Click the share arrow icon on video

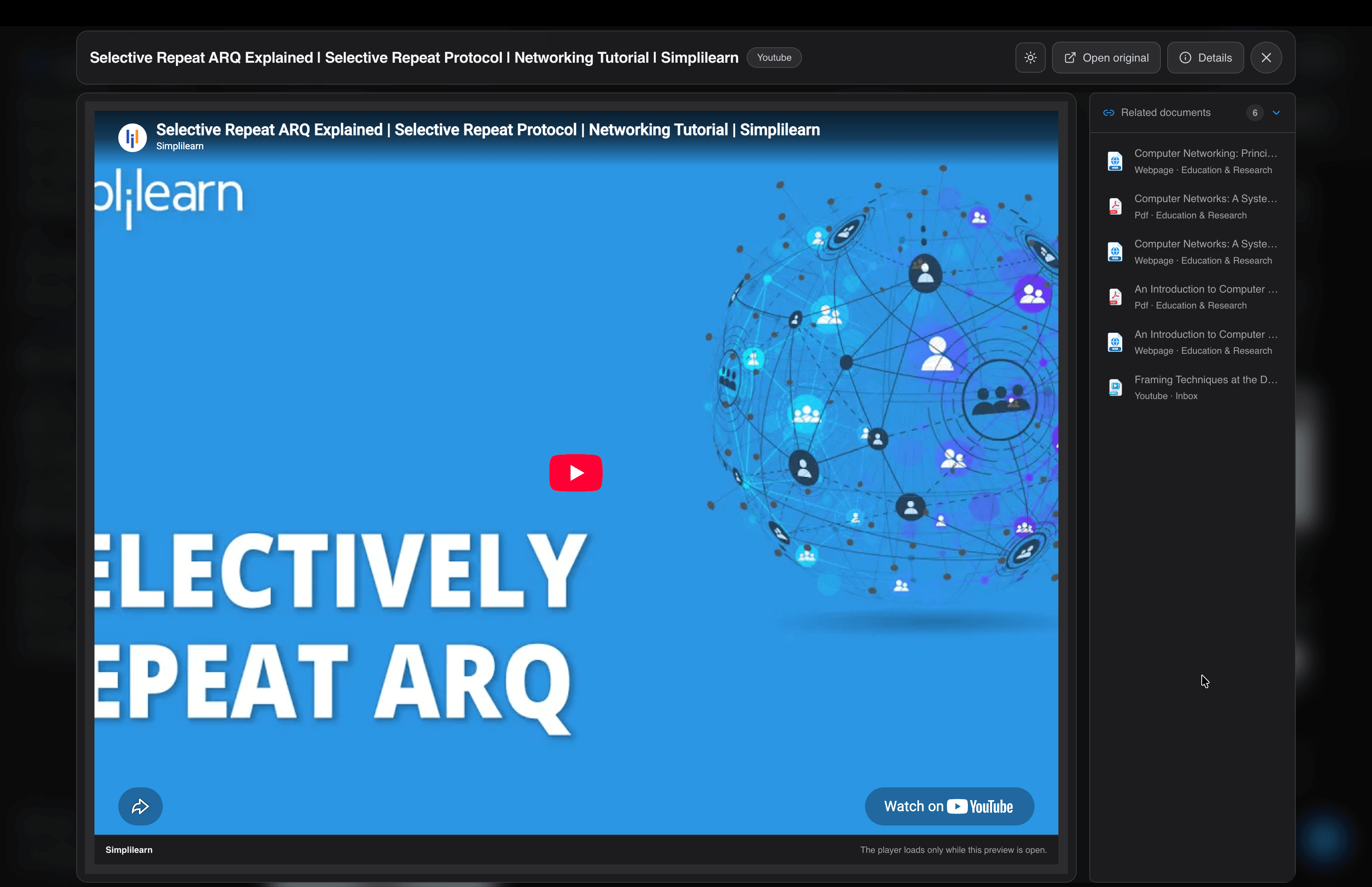[140, 806]
